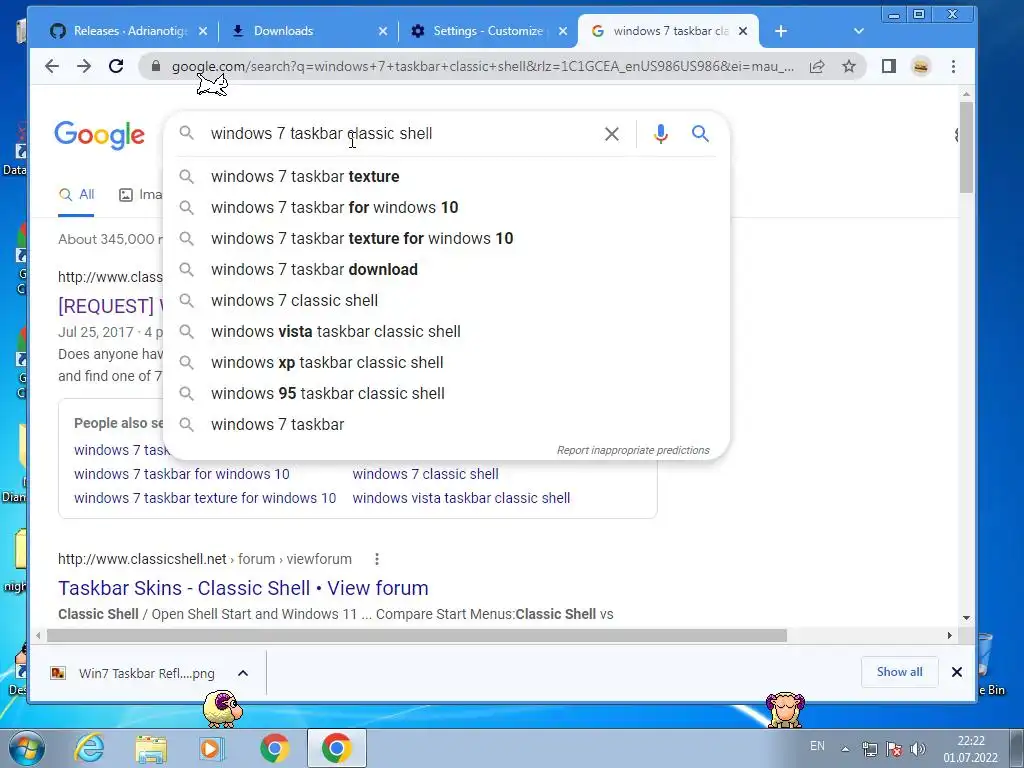This screenshot has height=768, width=1024.
Task: Open related search 'windows 7 taskbar for windows 10'
Action: (182, 474)
